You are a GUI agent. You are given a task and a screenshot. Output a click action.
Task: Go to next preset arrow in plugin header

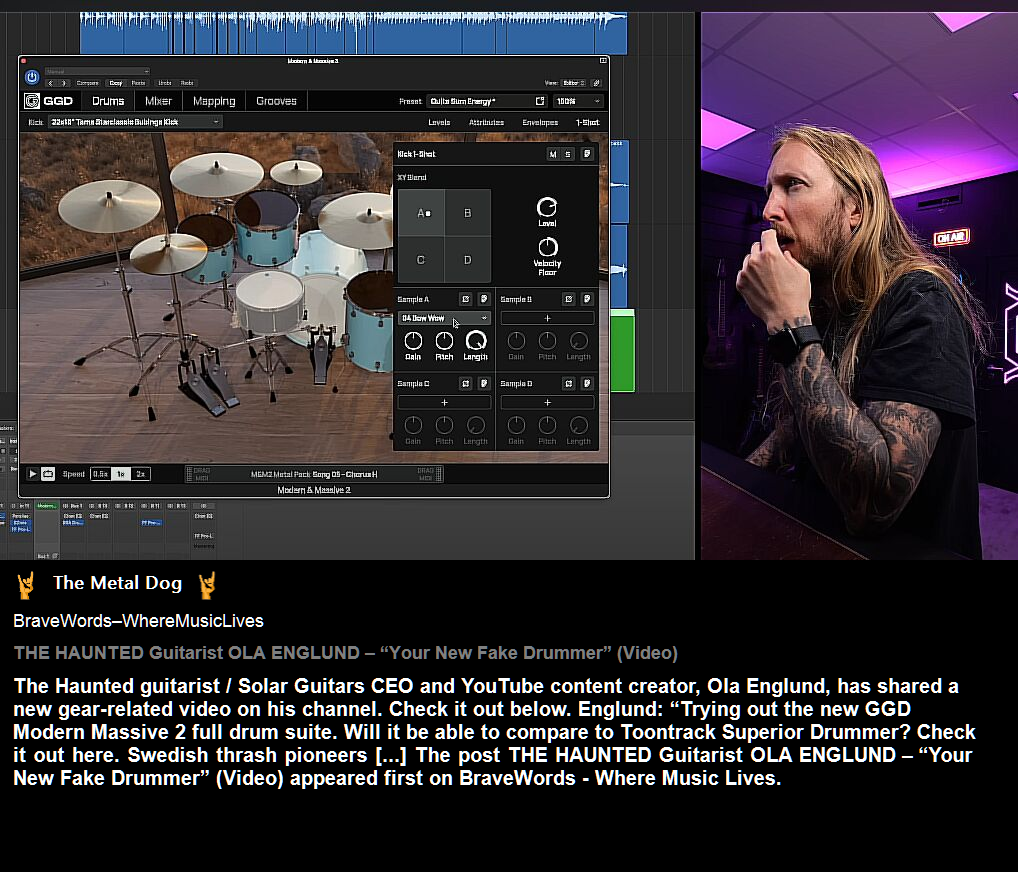click(64, 83)
